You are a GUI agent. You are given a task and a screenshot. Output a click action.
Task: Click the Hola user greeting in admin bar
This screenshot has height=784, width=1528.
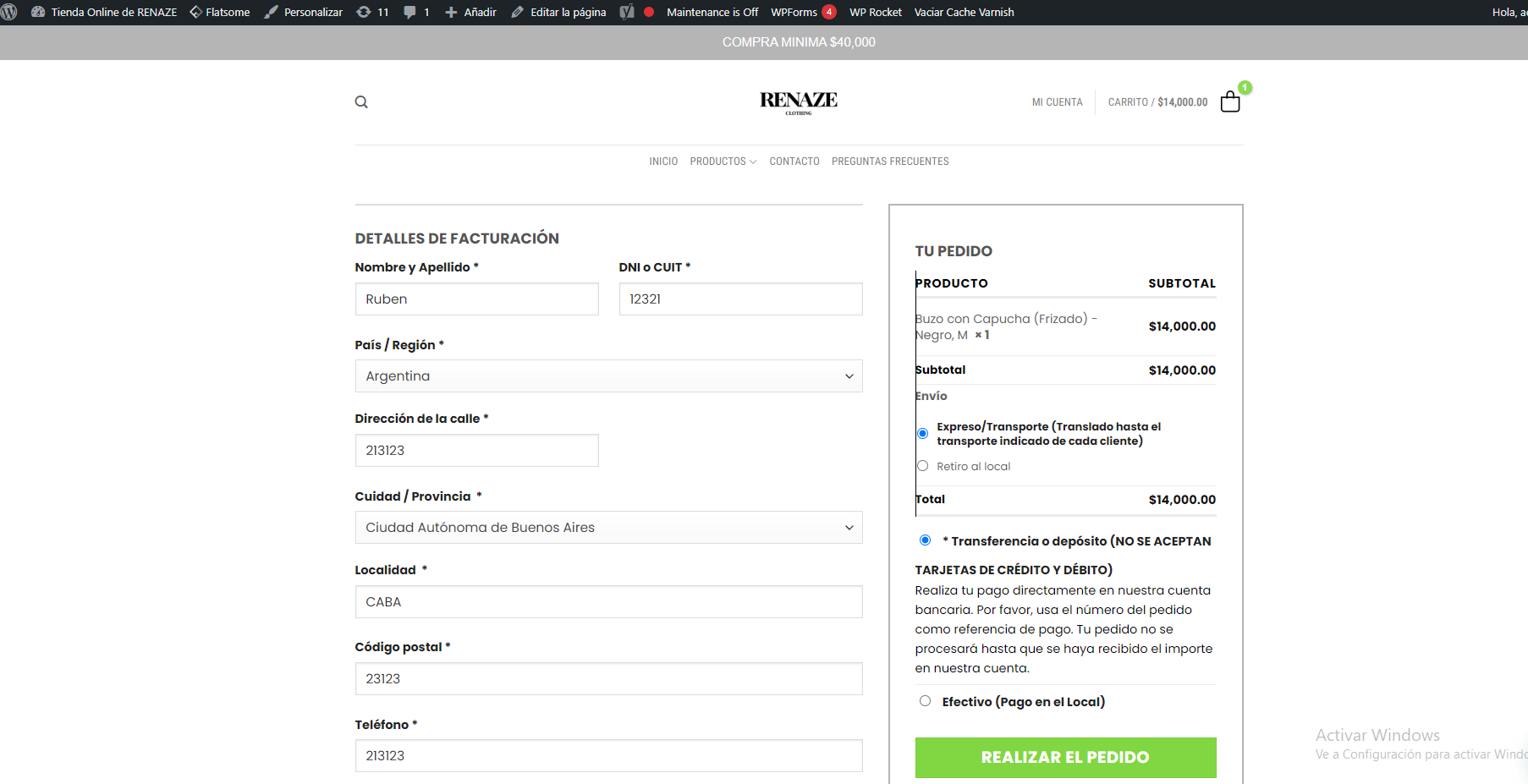coord(1509,12)
